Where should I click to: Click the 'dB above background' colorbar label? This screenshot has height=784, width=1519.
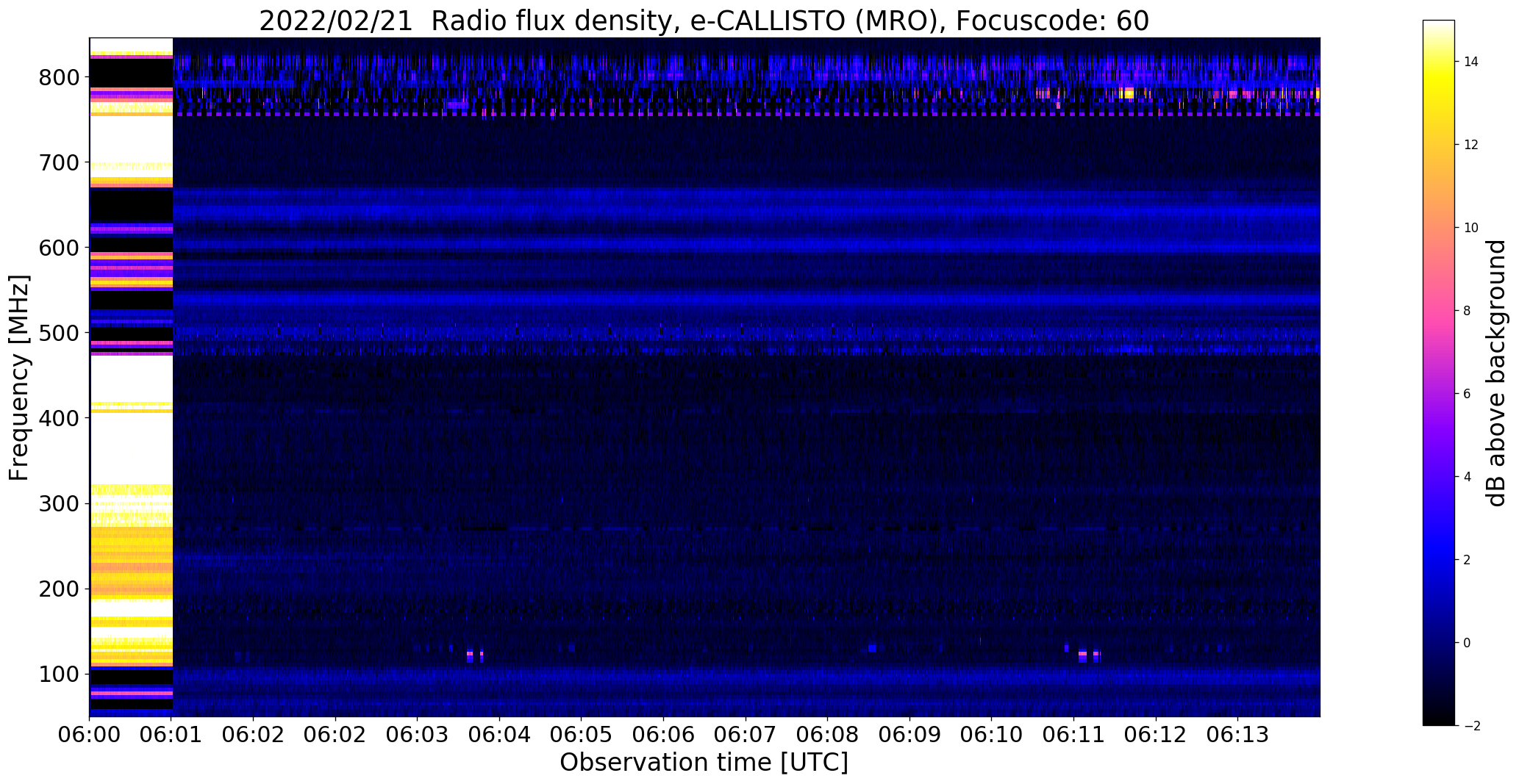tap(1495, 373)
